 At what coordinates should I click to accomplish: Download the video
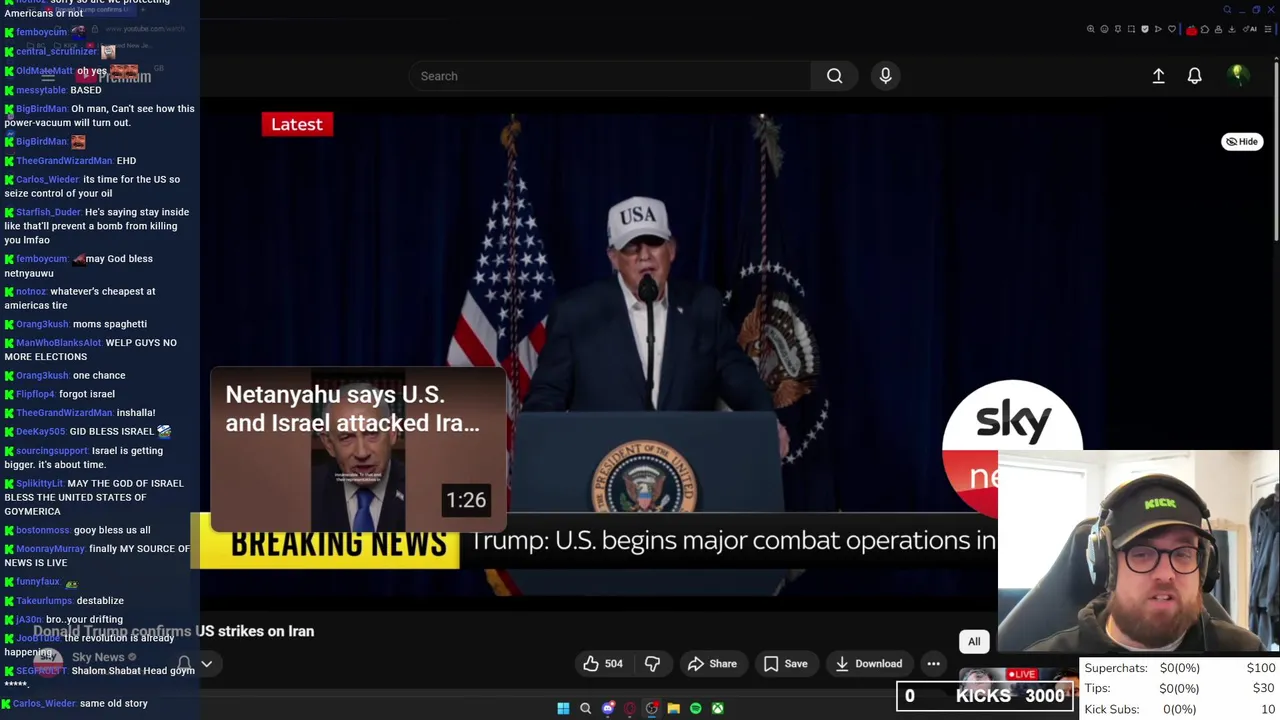[x=868, y=664]
